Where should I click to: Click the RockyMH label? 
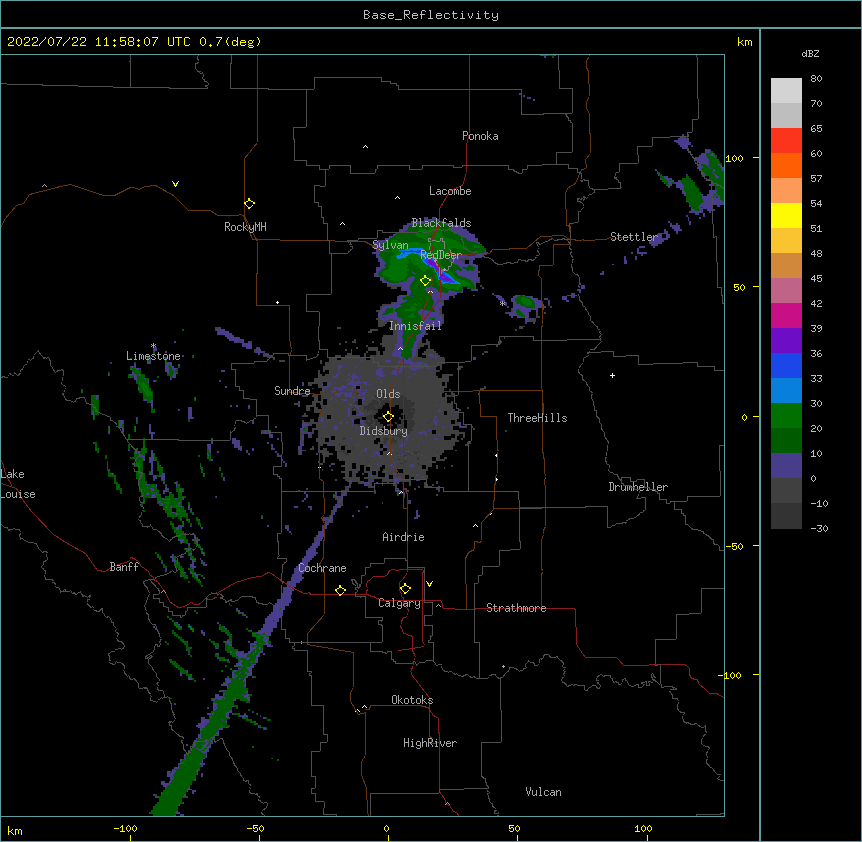[x=245, y=227]
